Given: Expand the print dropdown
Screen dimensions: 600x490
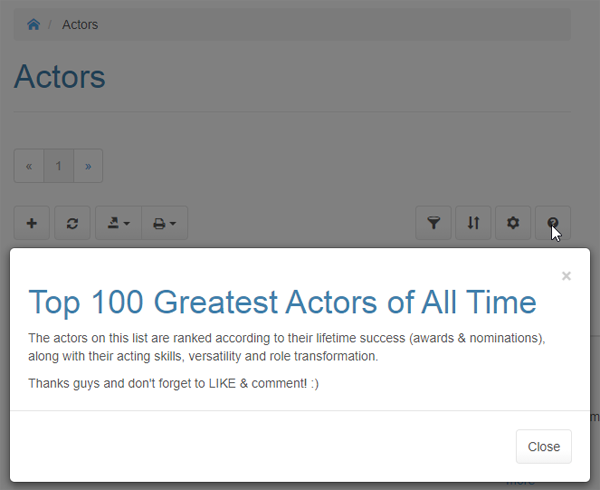Looking at the screenshot, I should [164, 223].
